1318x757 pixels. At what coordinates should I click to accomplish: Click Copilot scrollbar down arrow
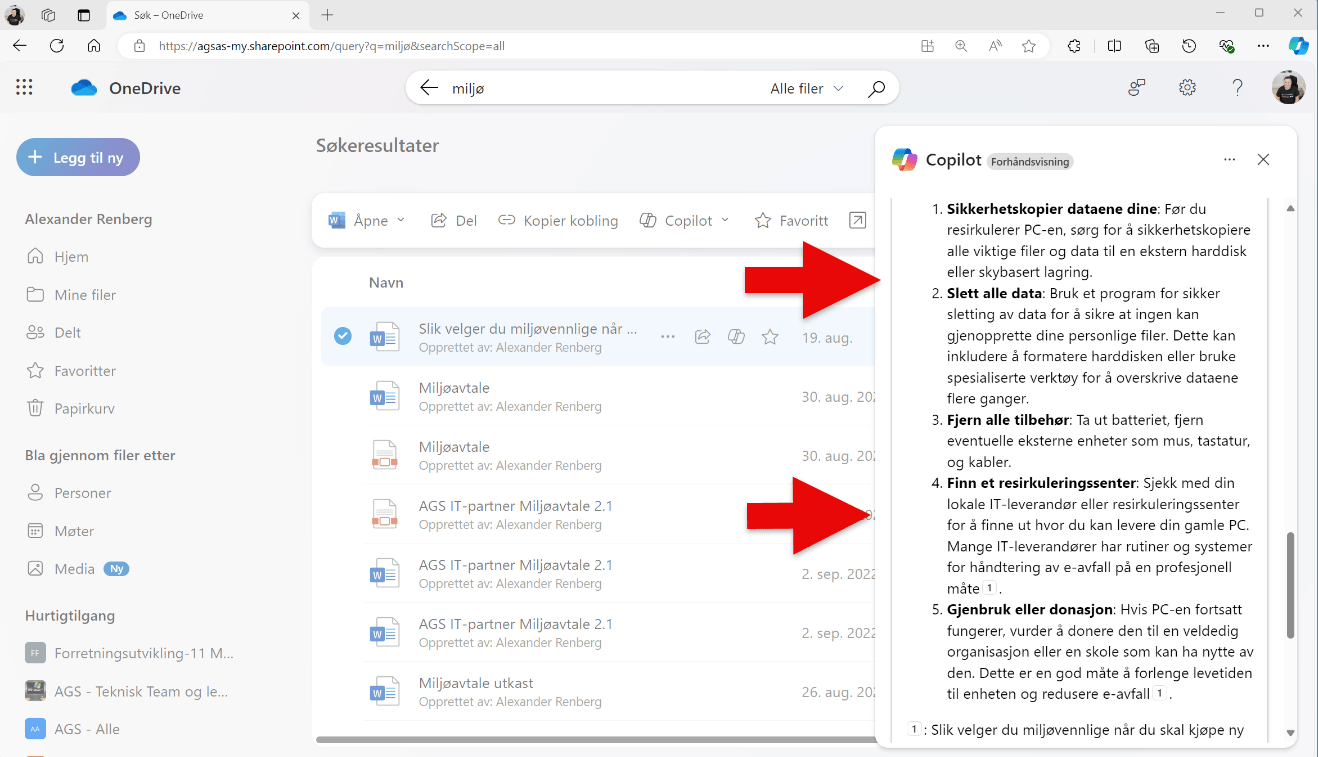(x=1290, y=733)
